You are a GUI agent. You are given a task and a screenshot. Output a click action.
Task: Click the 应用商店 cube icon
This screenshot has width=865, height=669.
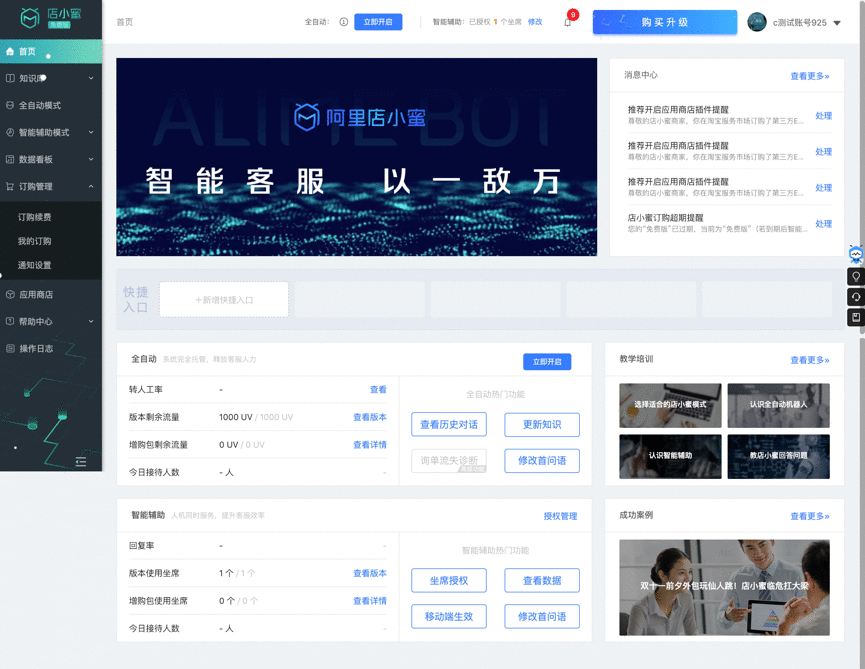click(10, 295)
